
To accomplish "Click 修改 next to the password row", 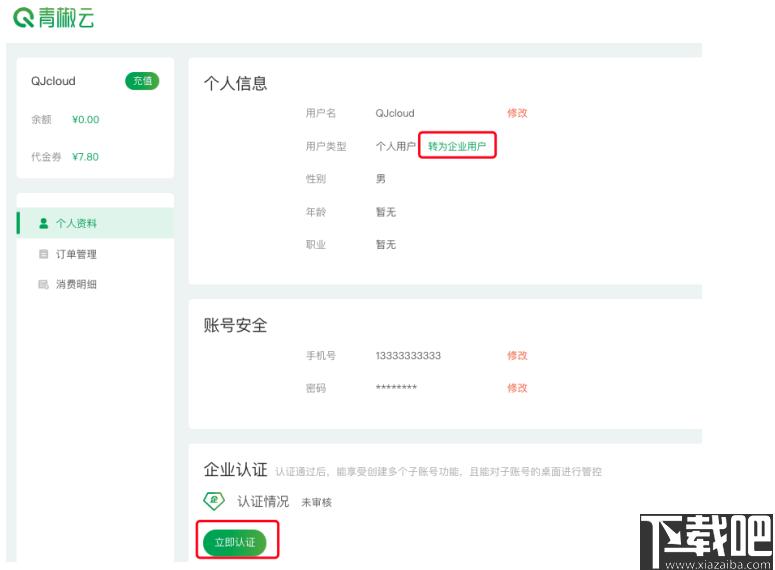I will (517, 388).
